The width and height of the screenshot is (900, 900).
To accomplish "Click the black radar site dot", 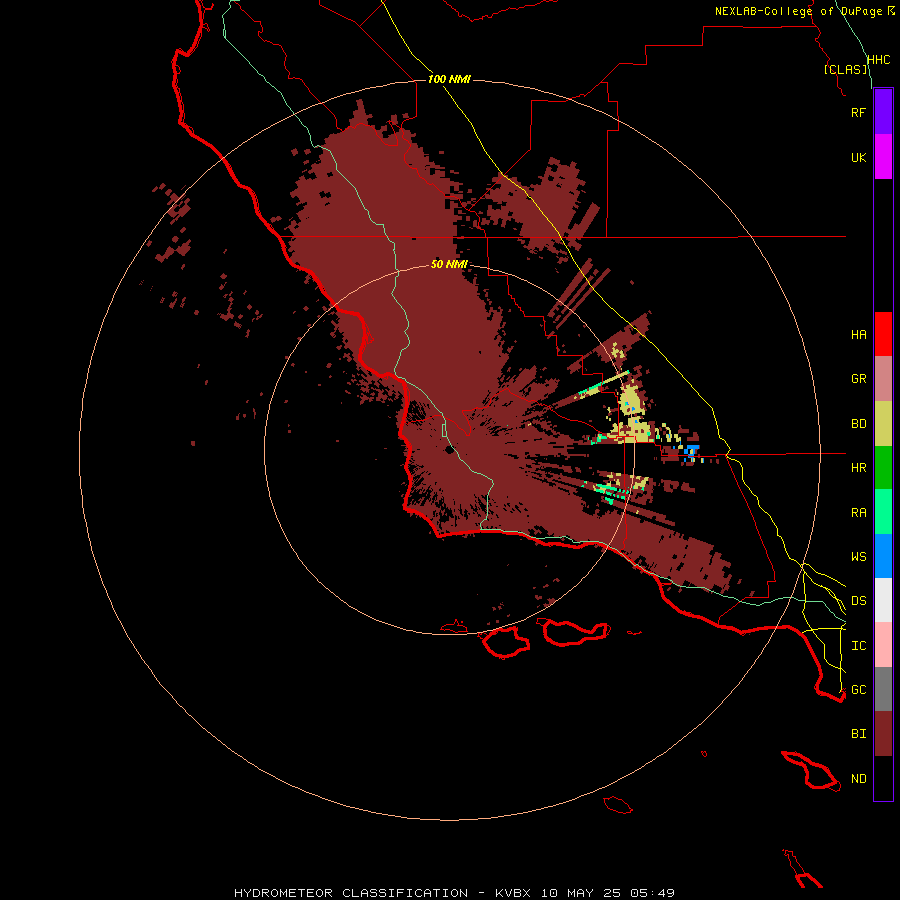I will 449,451.
